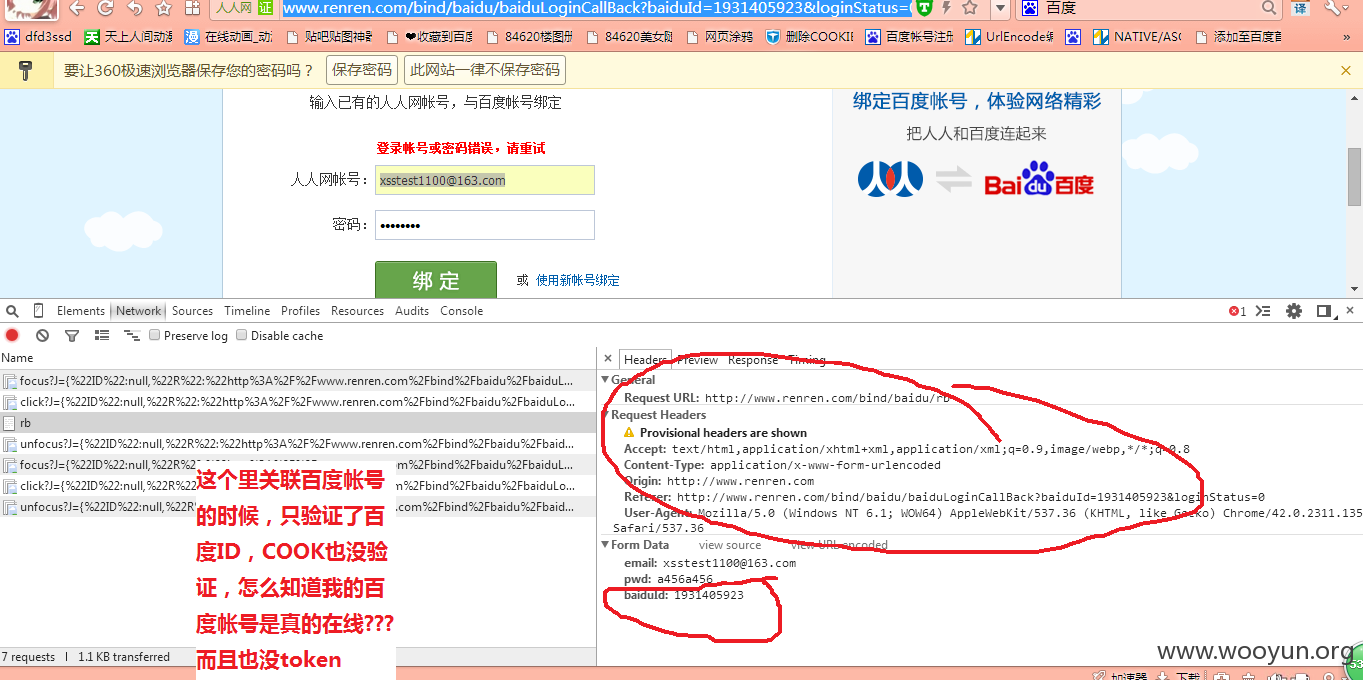The width and height of the screenshot is (1363, 680).
Task: Switch to the Network tab
Action: 138,311
